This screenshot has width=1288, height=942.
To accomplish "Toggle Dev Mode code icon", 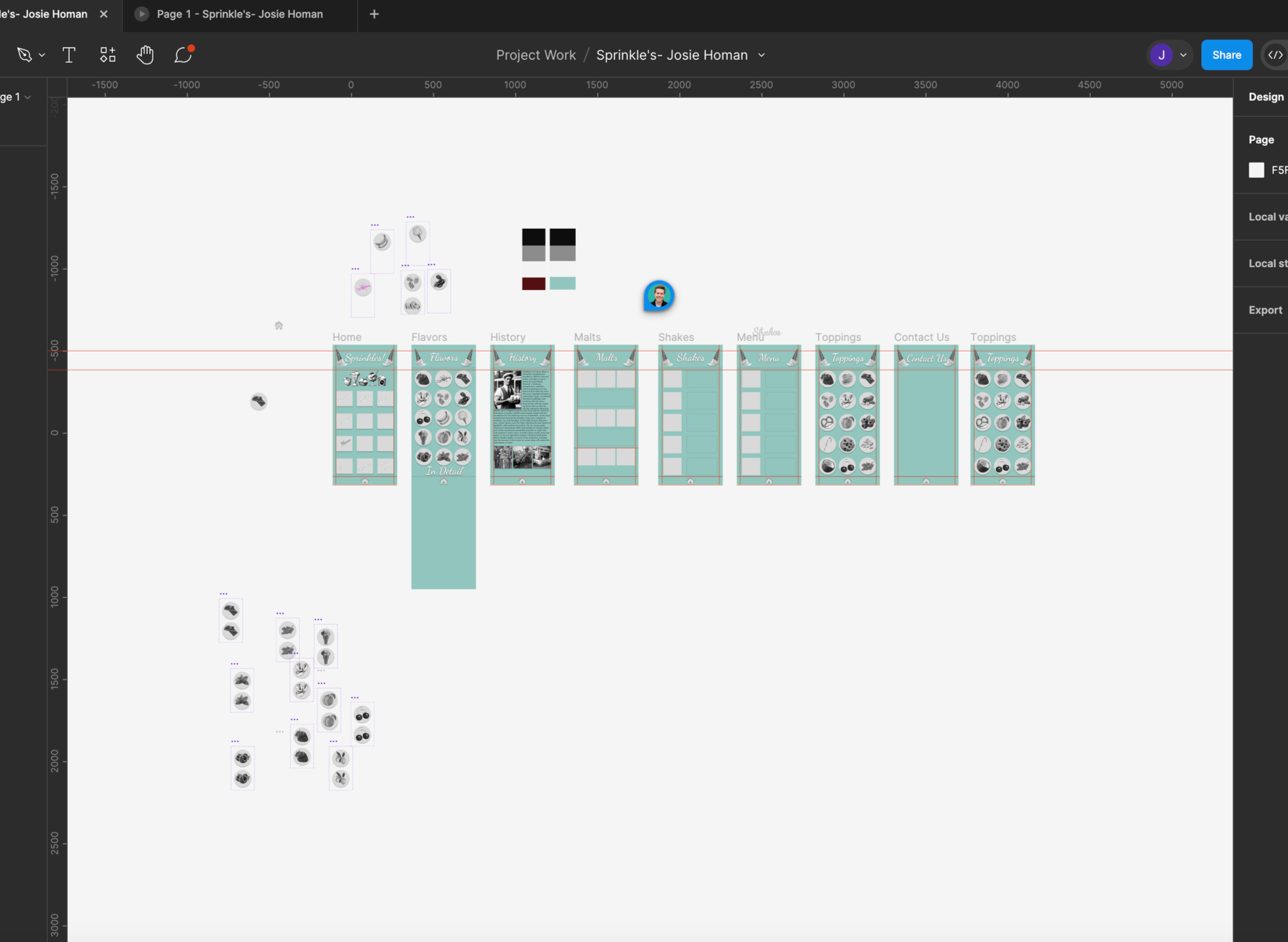I will tap(1274, 55).
